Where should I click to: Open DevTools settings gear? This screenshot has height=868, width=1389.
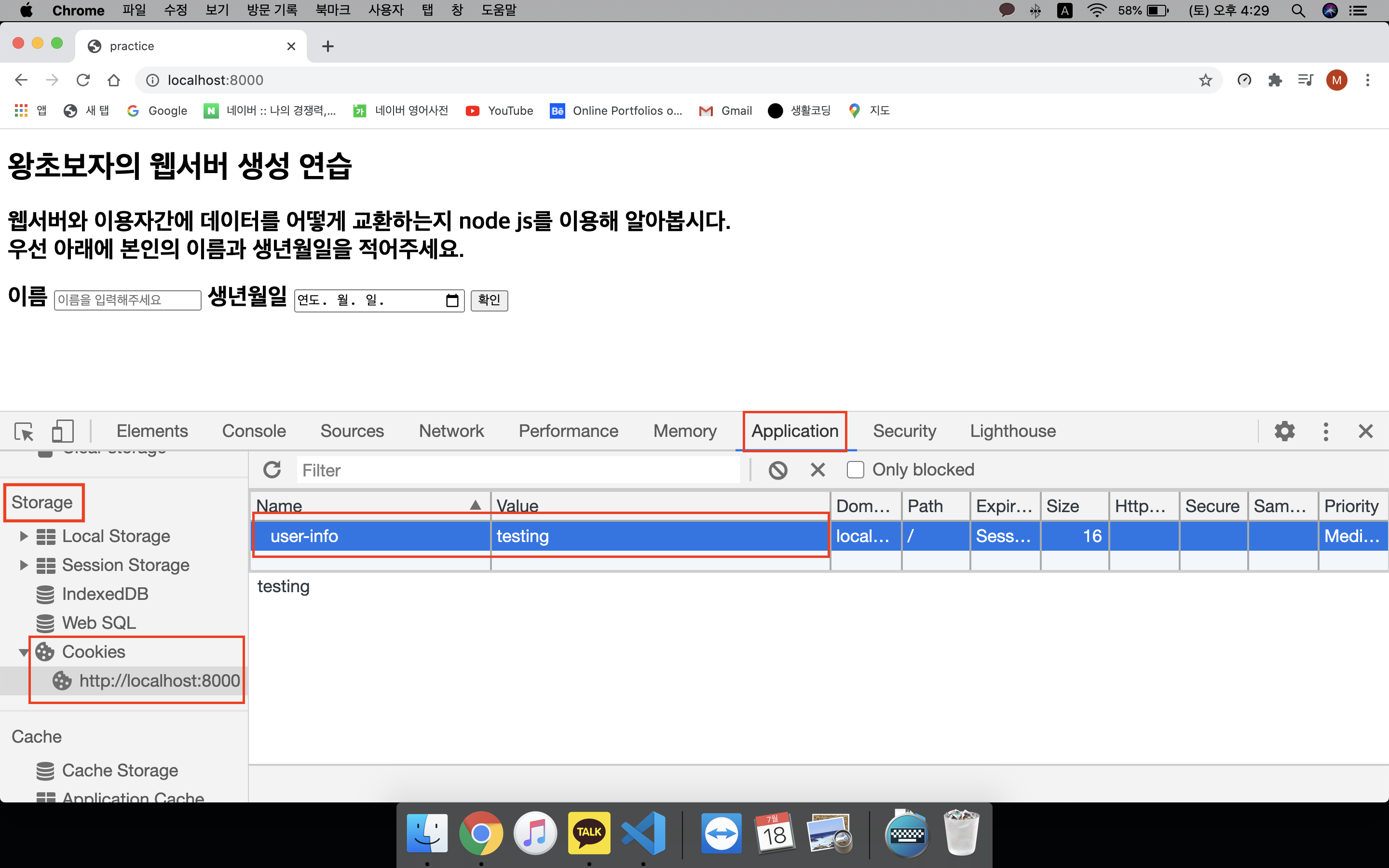(1284, 431)
